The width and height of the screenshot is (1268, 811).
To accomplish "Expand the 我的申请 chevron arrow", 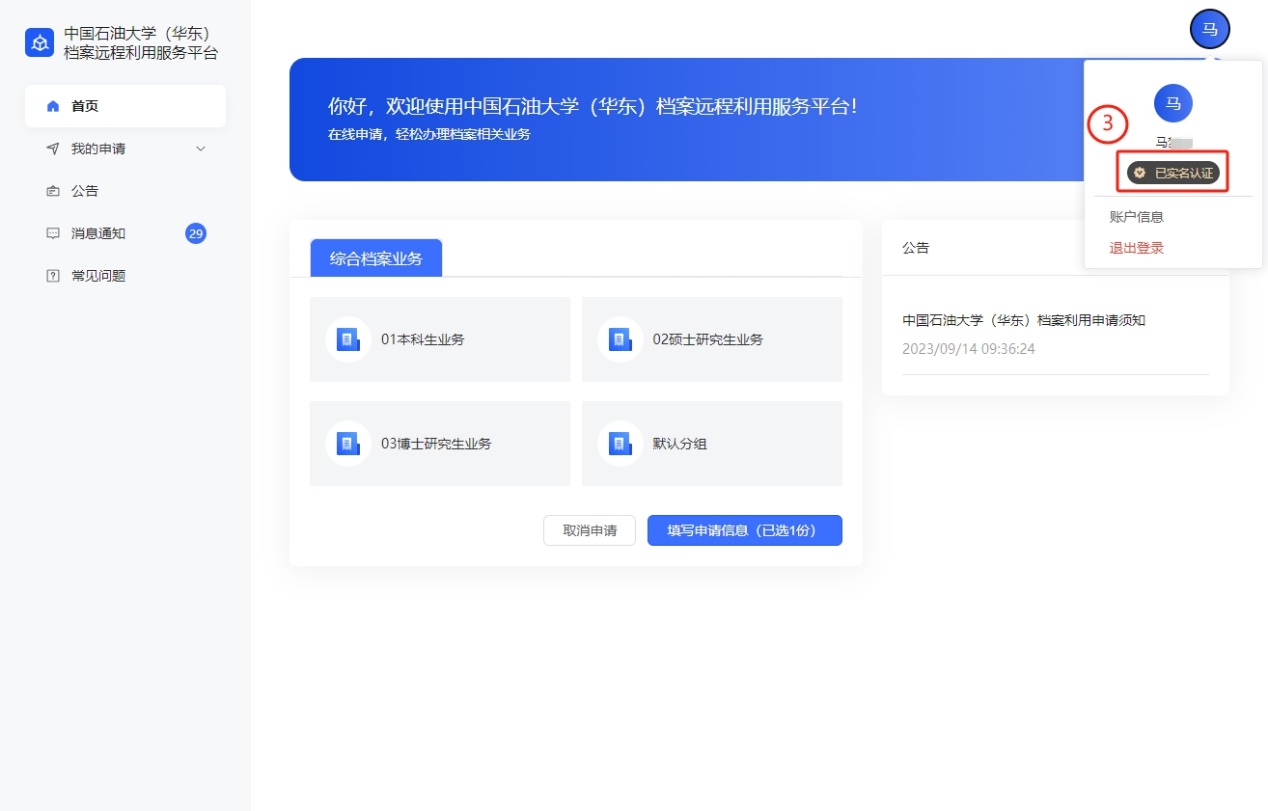I will [200, 149].
